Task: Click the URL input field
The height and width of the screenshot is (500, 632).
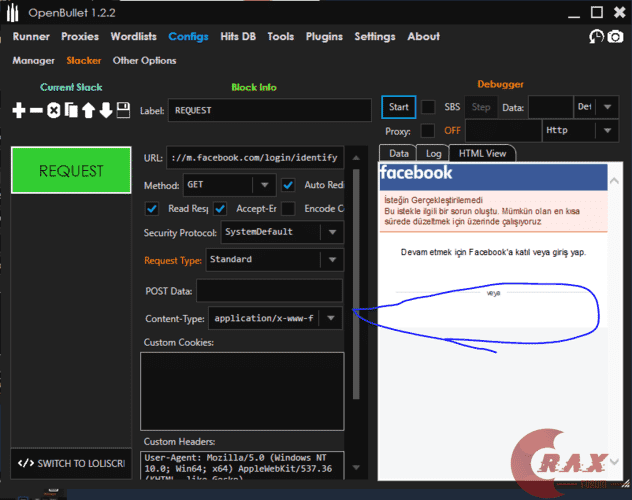Action: pyautogui.click(x=255, y=158)
